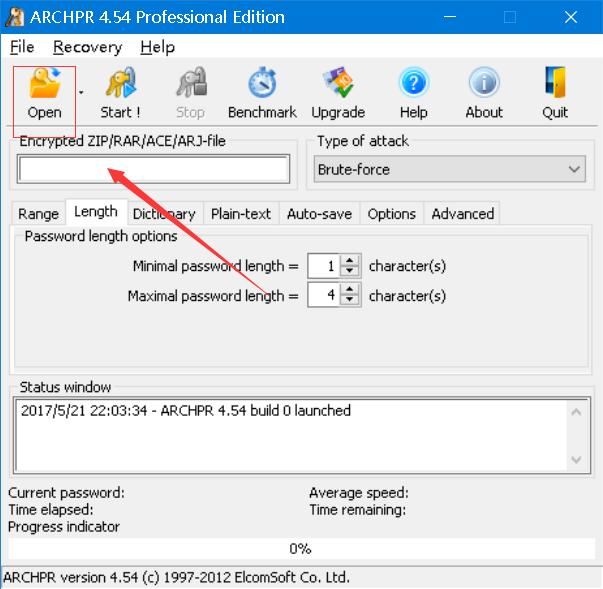This screenshot has width=603, height=589.
Task: Switch to the Options tab
Action: (x=391, y=214)
